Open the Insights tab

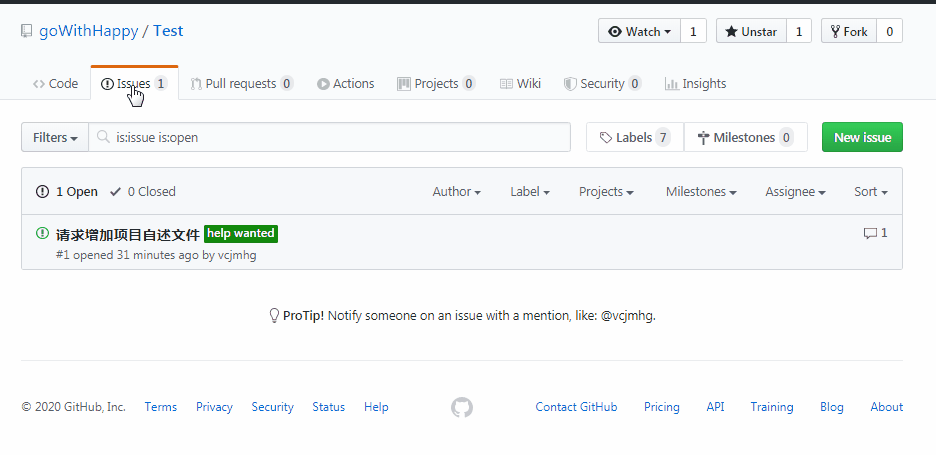pos(695,84)
